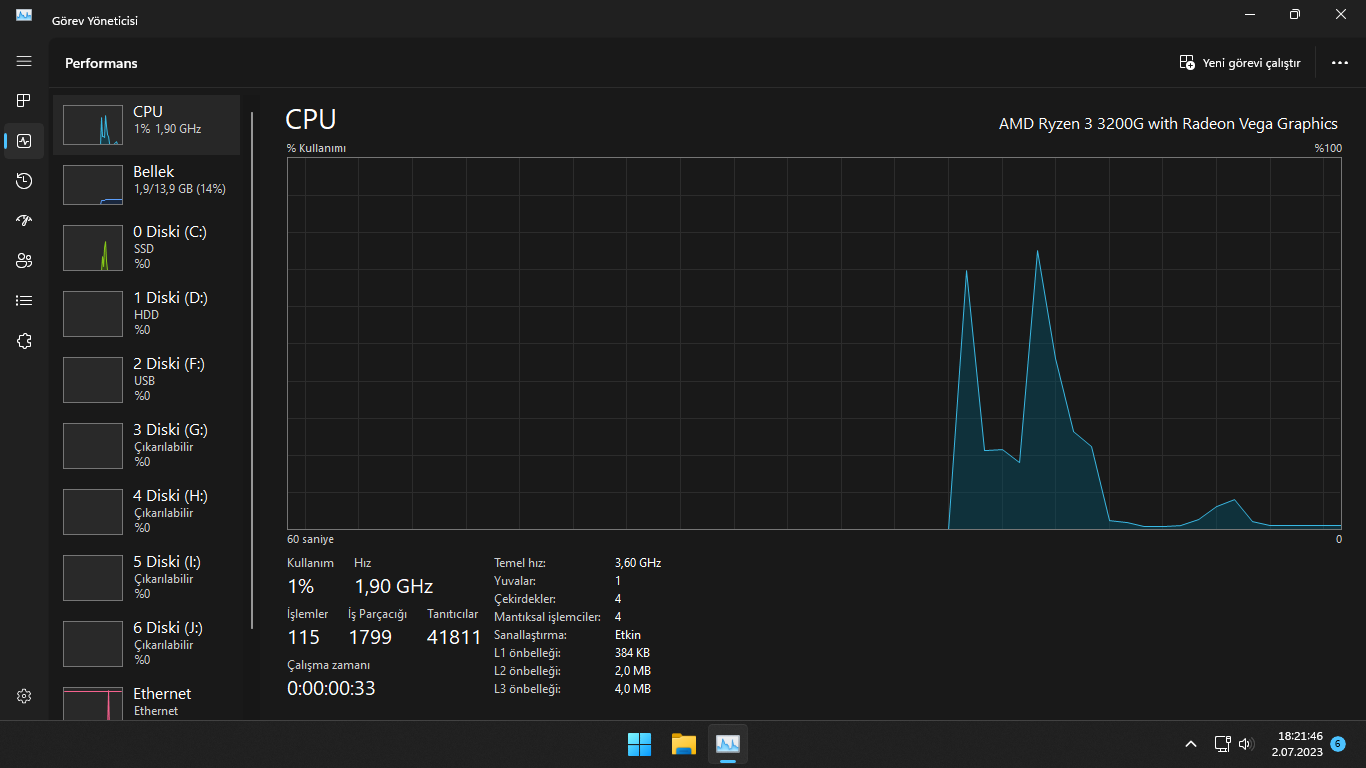
Task: Click the '% Kullanımı' graph label
Action: [x=316, y=148]
